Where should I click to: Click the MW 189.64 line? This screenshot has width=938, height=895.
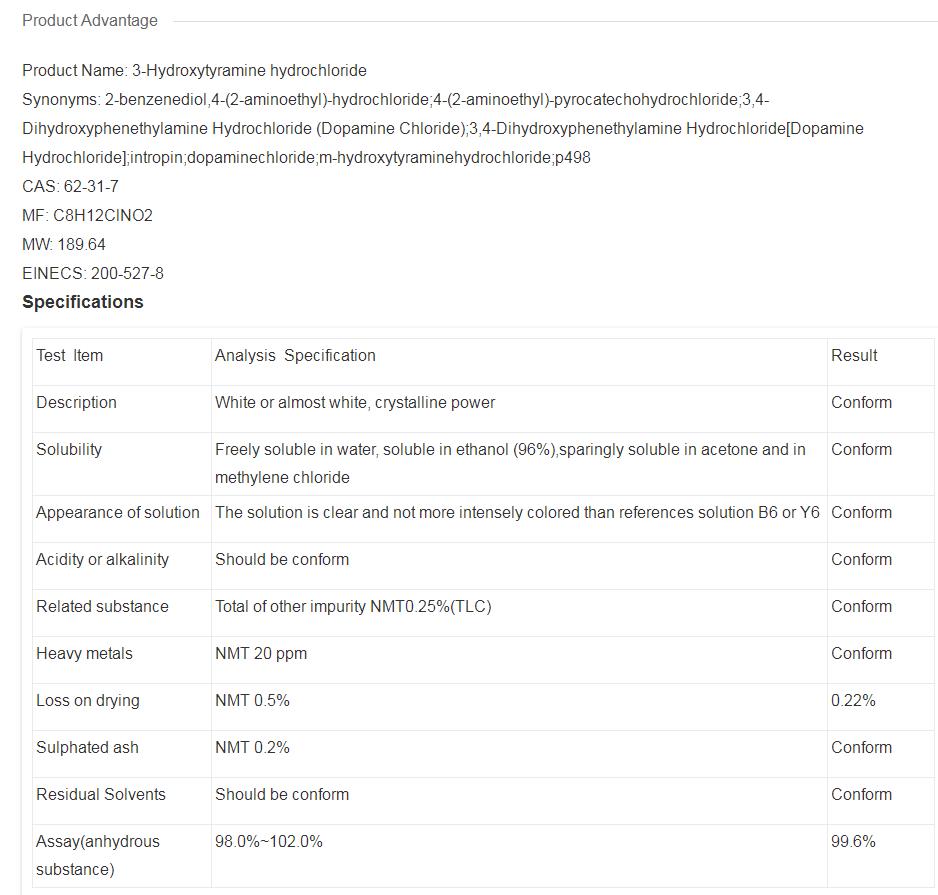(x=64, y=245)
